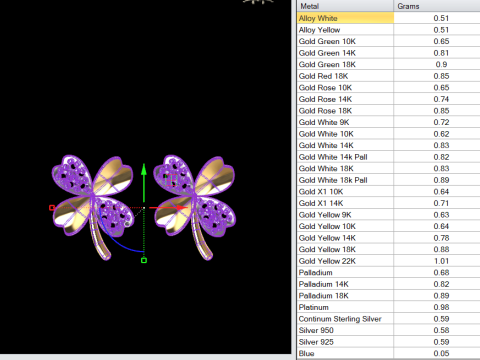This screenshot has height=360, width=480.
Task: Select the Gold White 14K row
Action: coord(388,145)
